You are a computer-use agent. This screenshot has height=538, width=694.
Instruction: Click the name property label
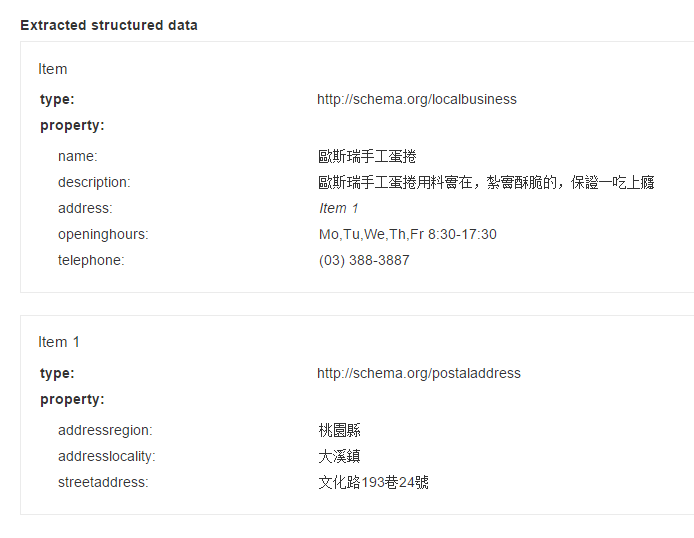[x=78, y=156]
